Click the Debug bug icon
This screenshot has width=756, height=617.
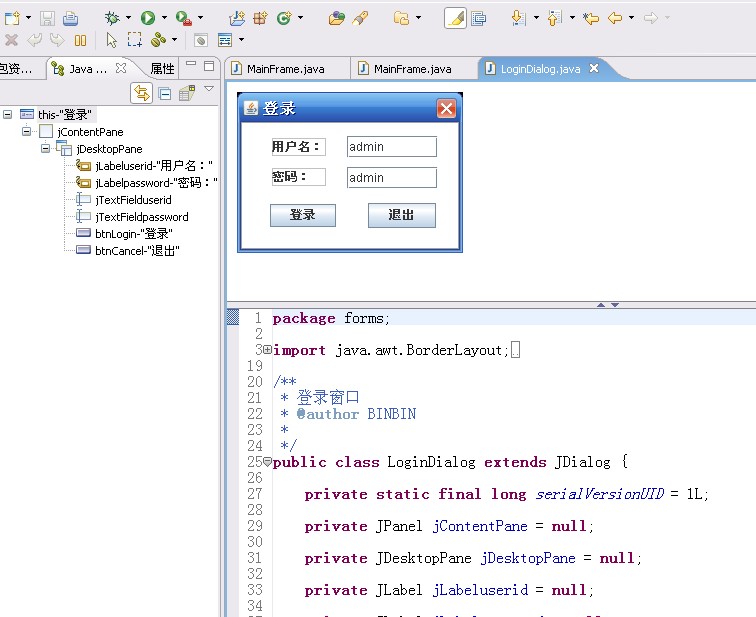(113, 18)
